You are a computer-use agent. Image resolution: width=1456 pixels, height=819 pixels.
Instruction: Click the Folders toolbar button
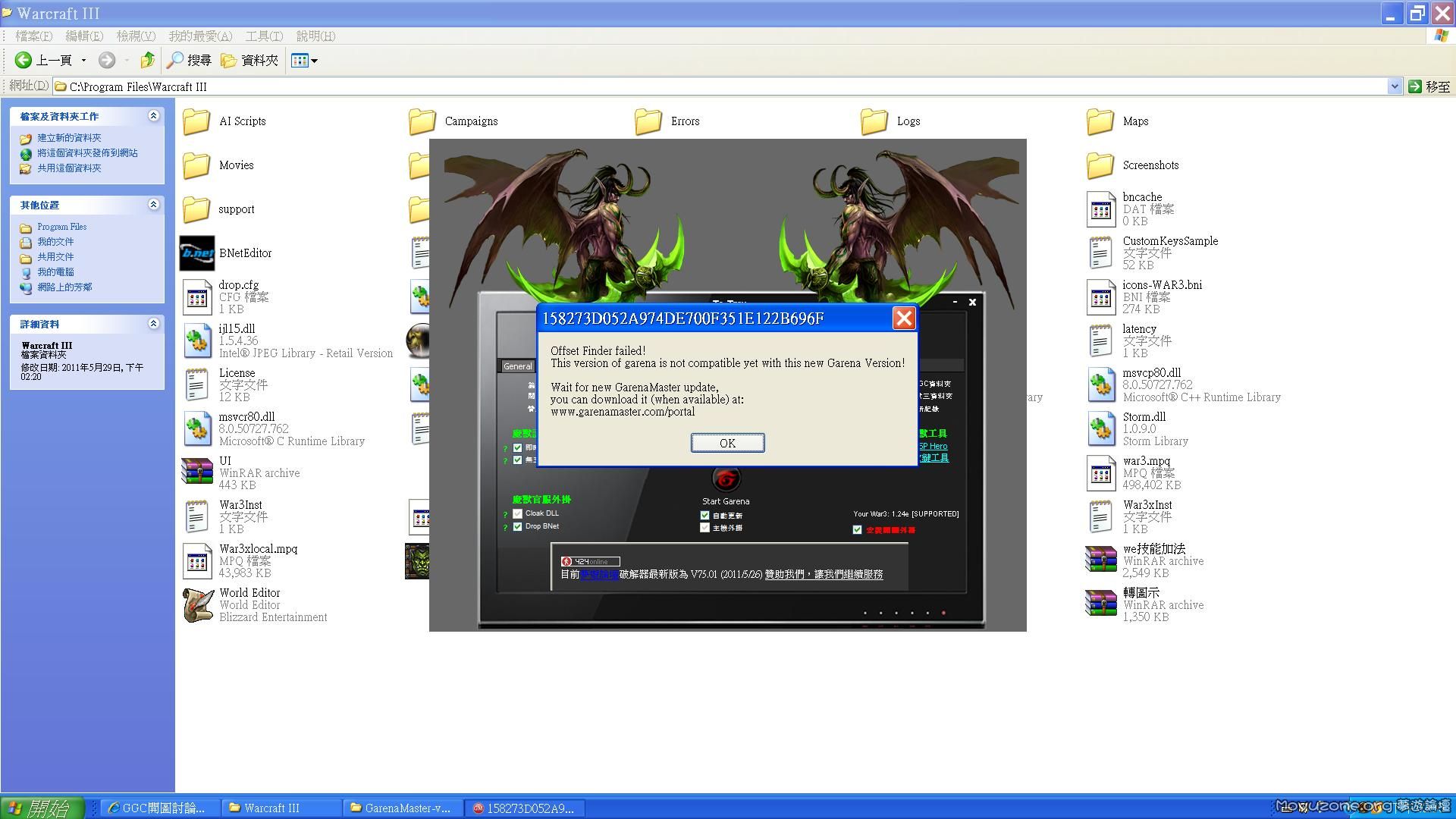coord(249,60)
